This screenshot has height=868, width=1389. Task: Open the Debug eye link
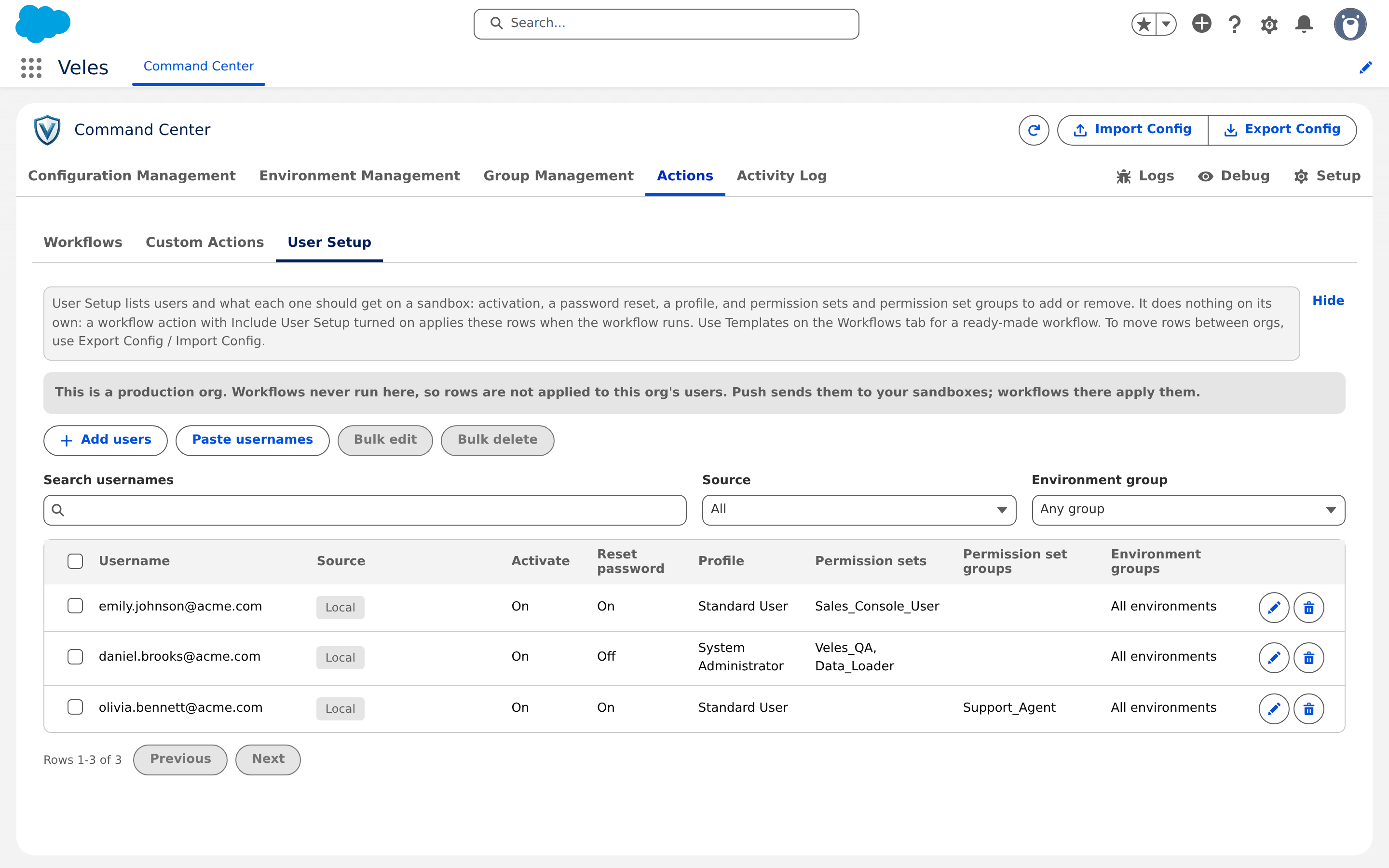[1234, 176]
